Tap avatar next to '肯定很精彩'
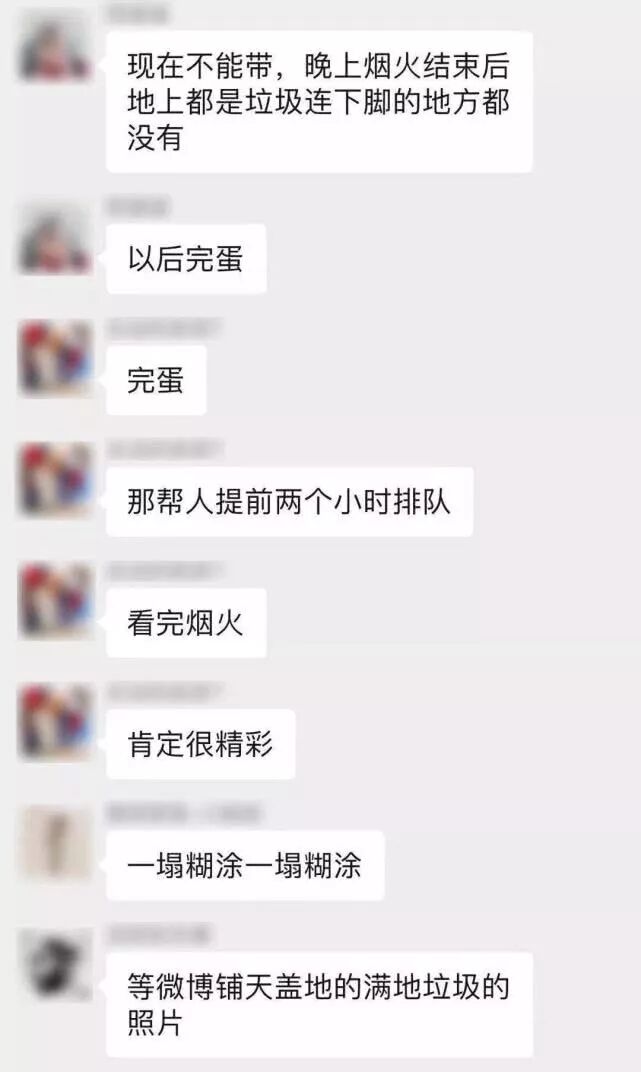The width and height of the screenshot is (641, 1072). [x=55, y=723]
